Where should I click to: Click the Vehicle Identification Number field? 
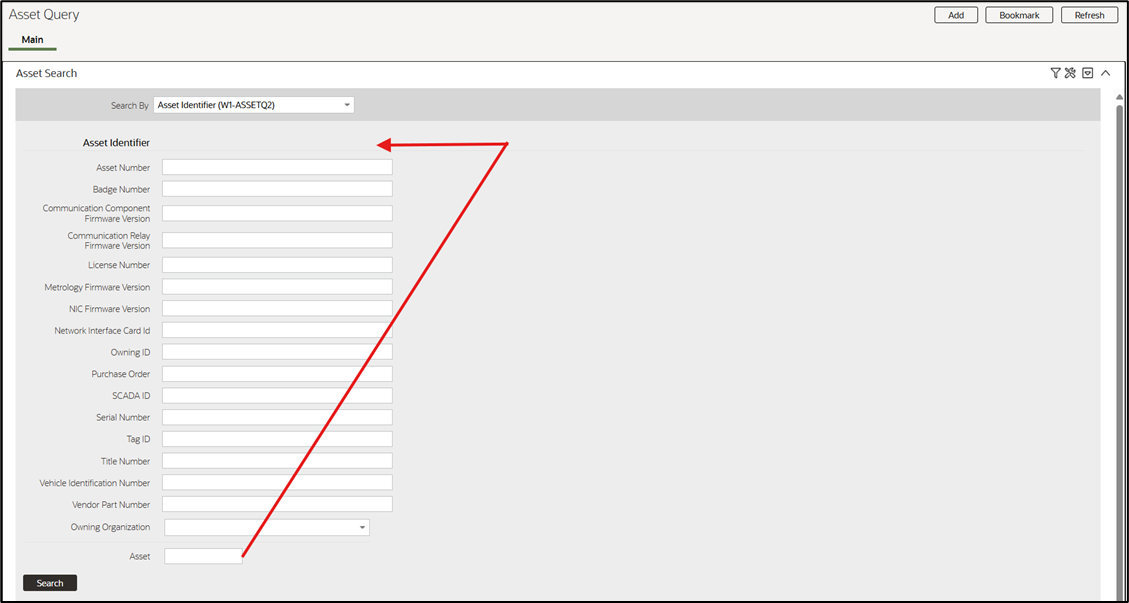(x=277, y=483)
